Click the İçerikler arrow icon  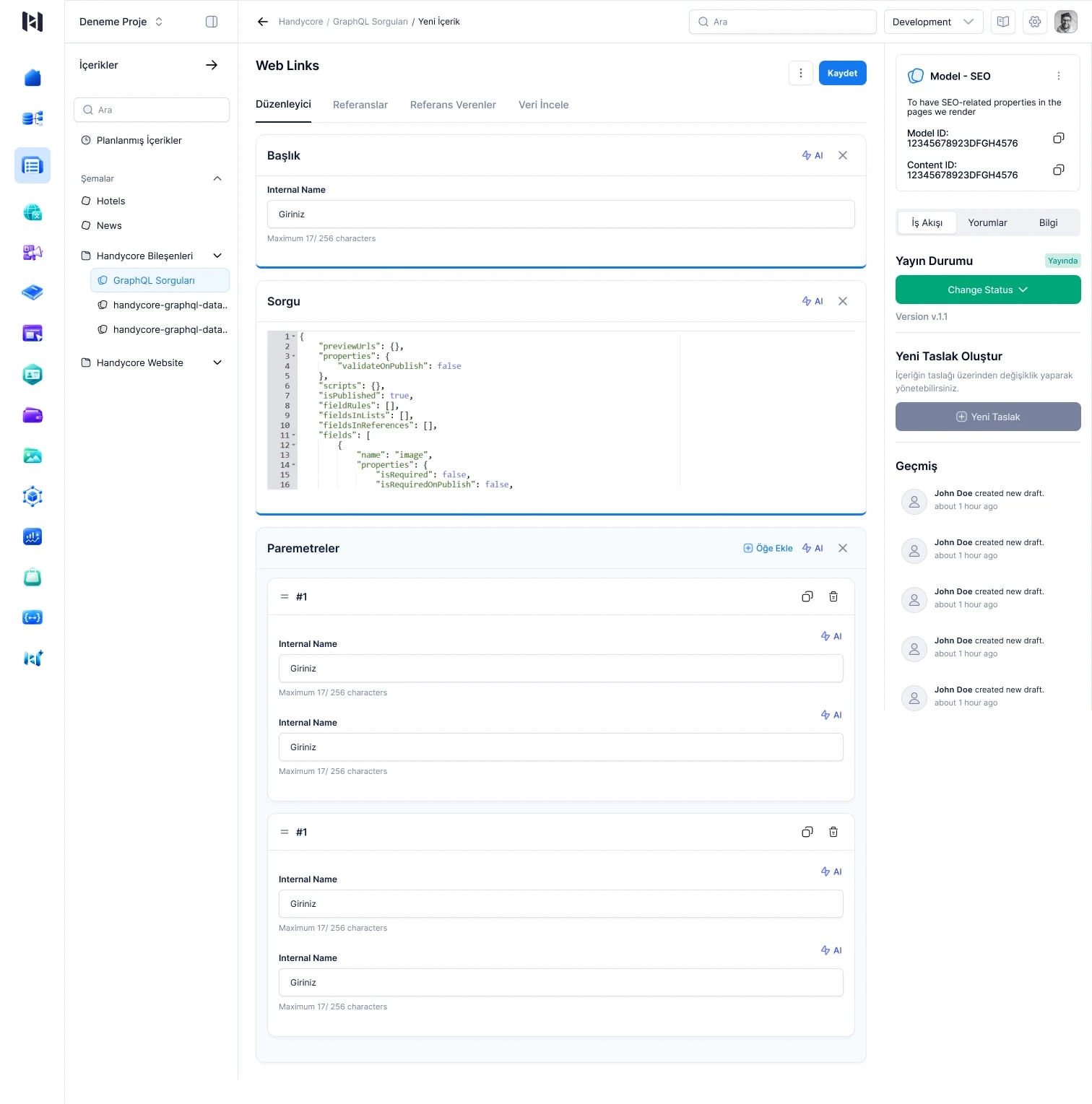coord(212,65)
